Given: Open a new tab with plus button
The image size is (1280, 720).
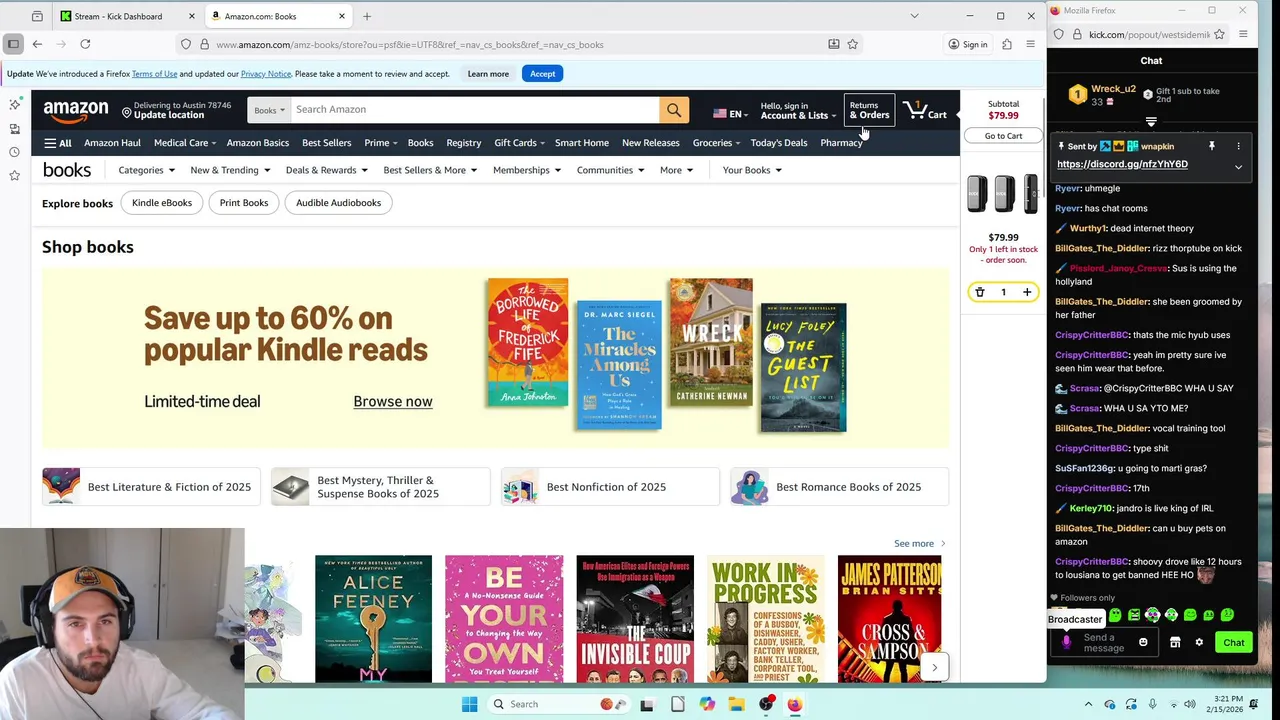Looking at the screenshot, I should [x=367, y=16].
